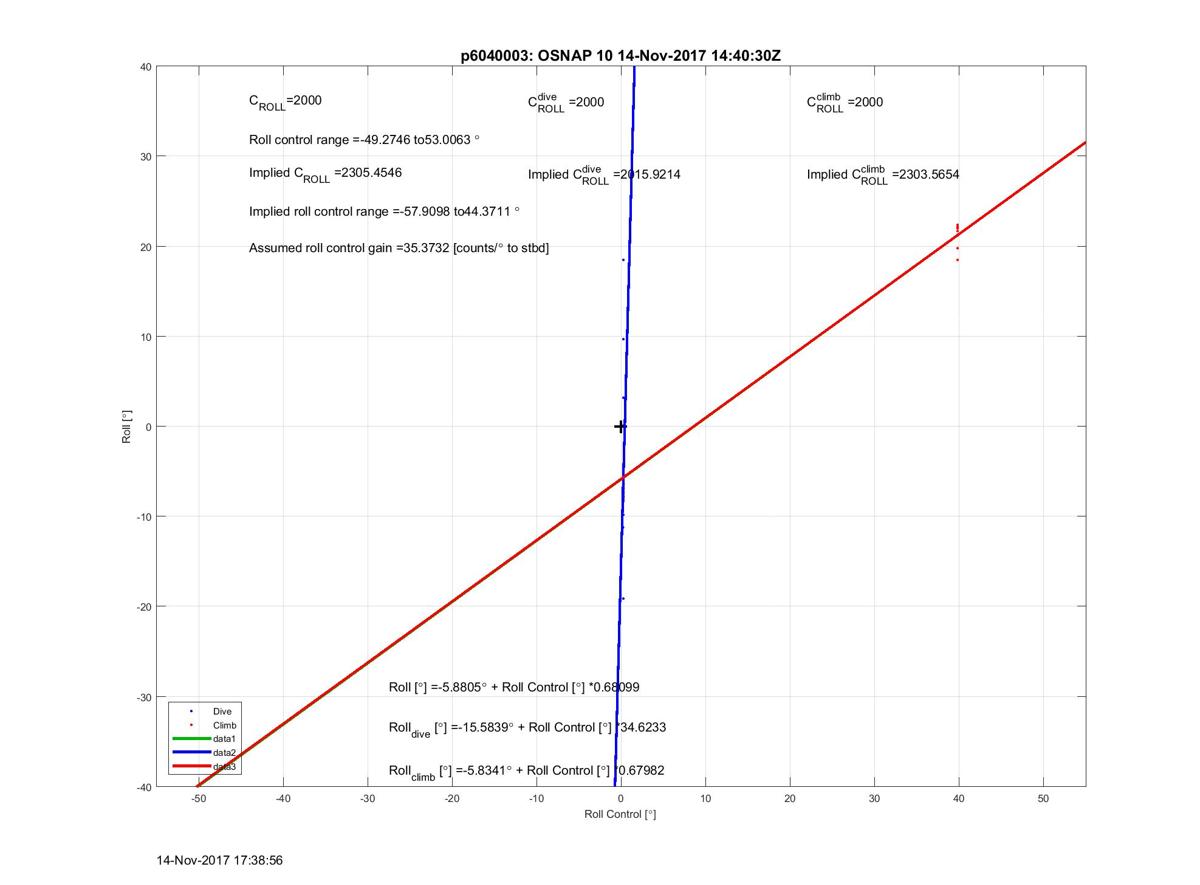The height and width of the screenshot is (885, 1200).
Task: Click the x-axis tick label 30
Action: tap(874, 799)
